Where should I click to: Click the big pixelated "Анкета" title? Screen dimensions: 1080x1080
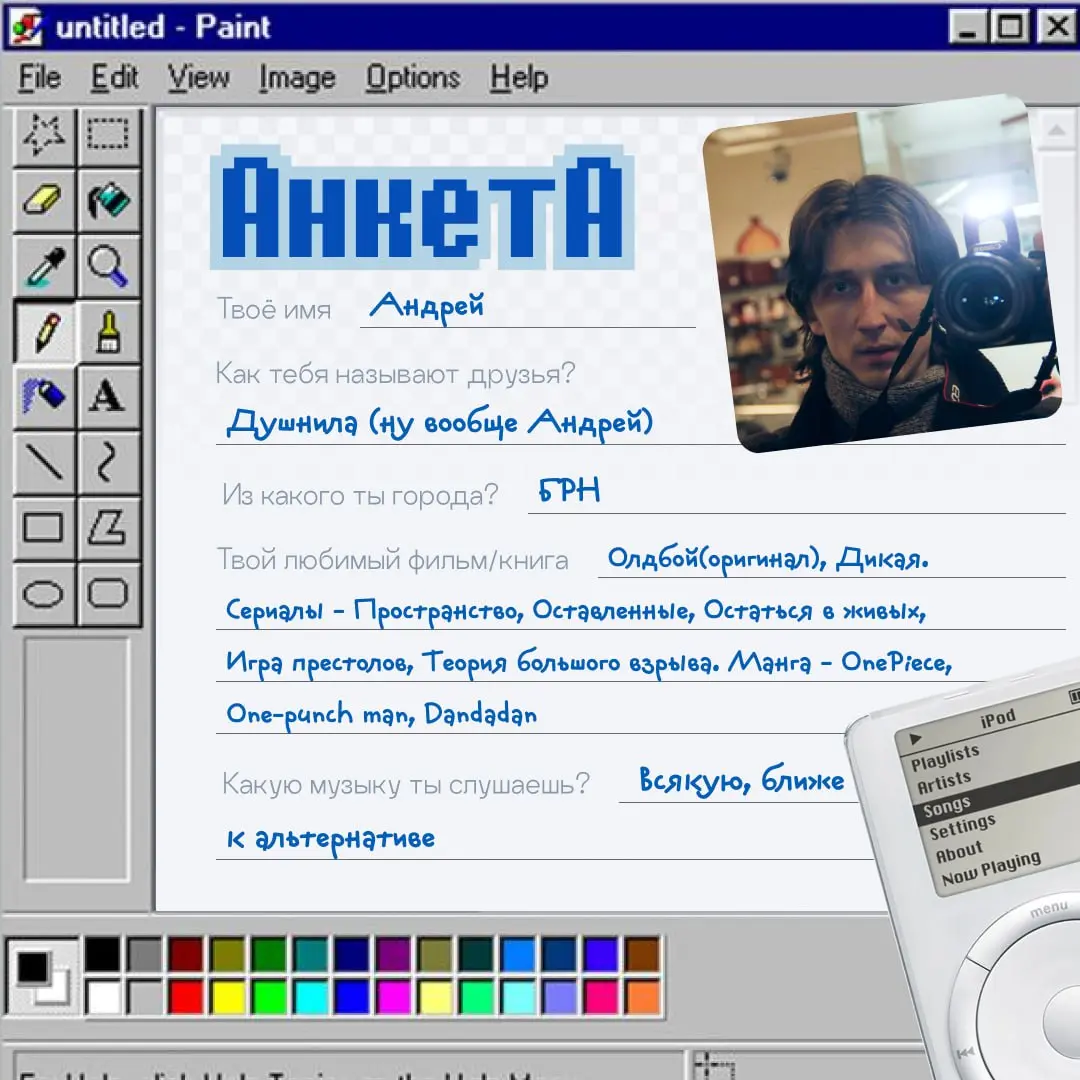(x=422, y=207)
